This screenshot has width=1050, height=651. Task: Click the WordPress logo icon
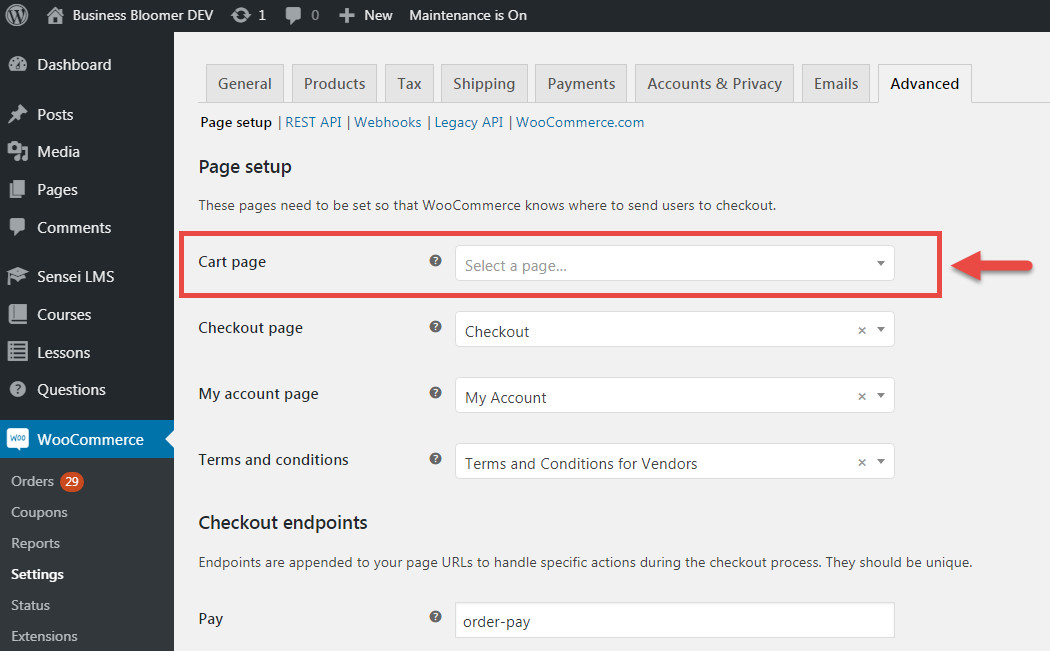pyautogui.click(x=17, y=15)
